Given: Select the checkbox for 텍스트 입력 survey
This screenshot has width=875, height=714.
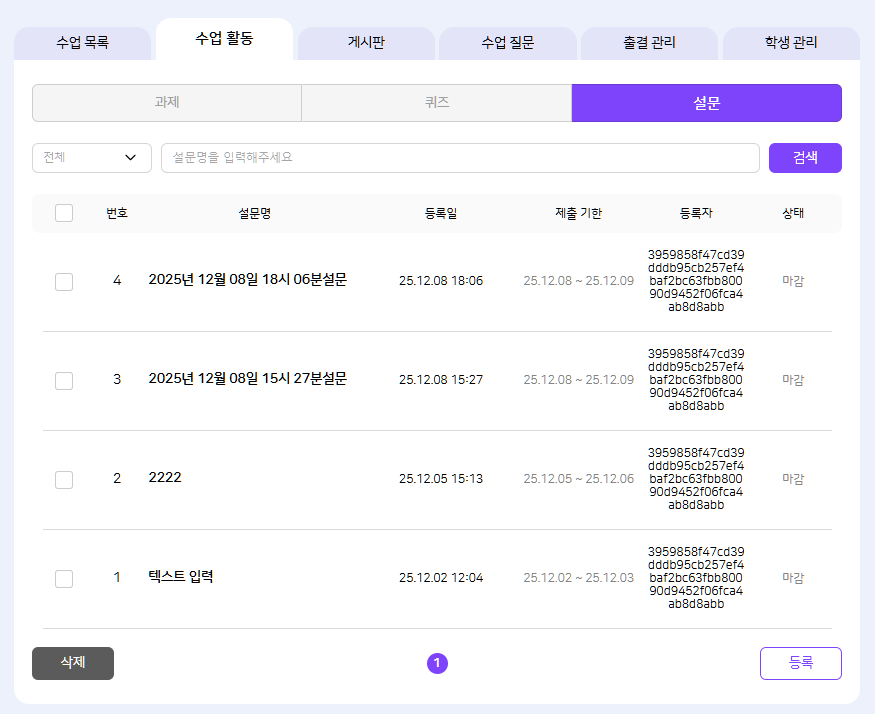Looking at the screenshot, I should point(64,578).
